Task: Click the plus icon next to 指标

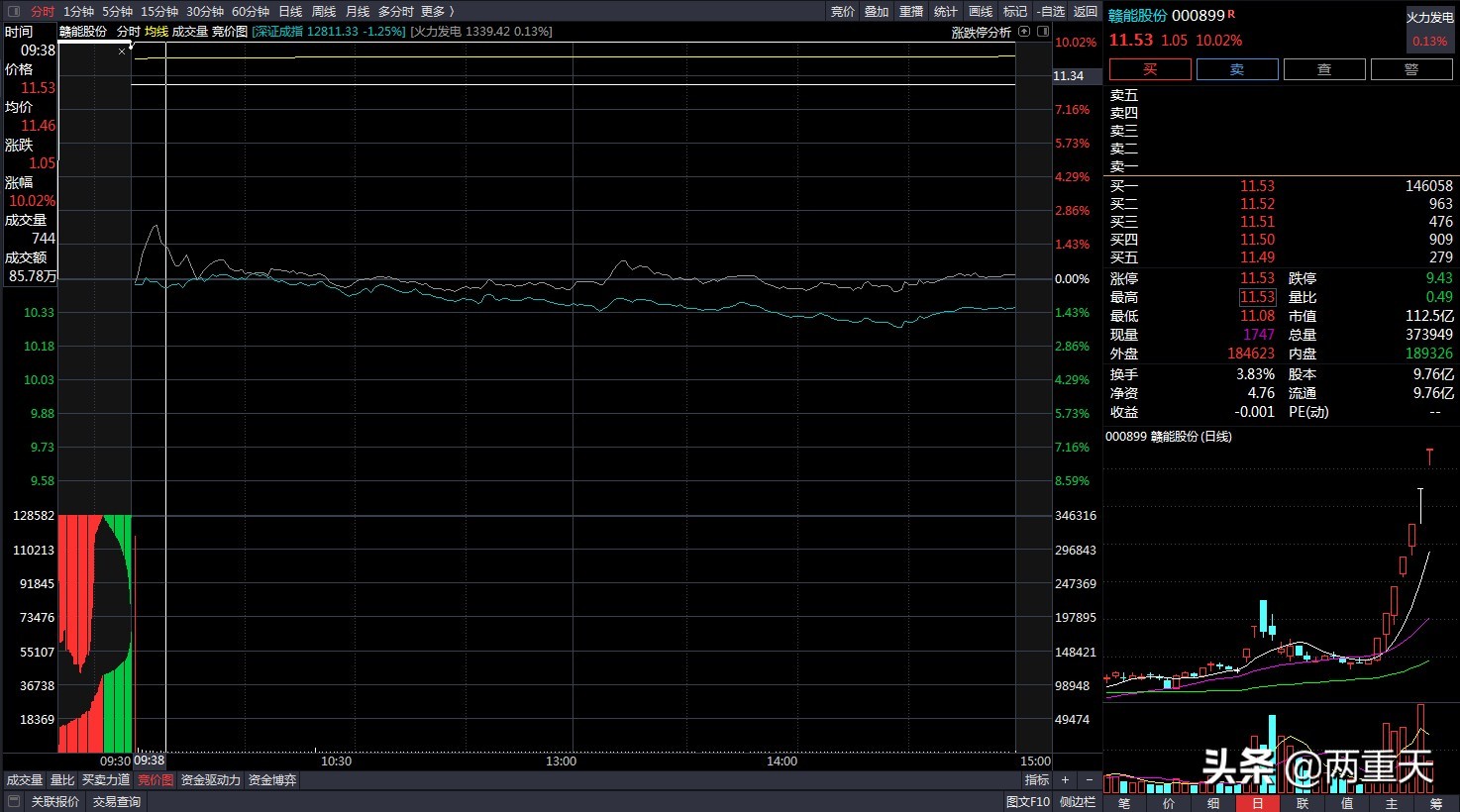Action: coord(1066,780)
